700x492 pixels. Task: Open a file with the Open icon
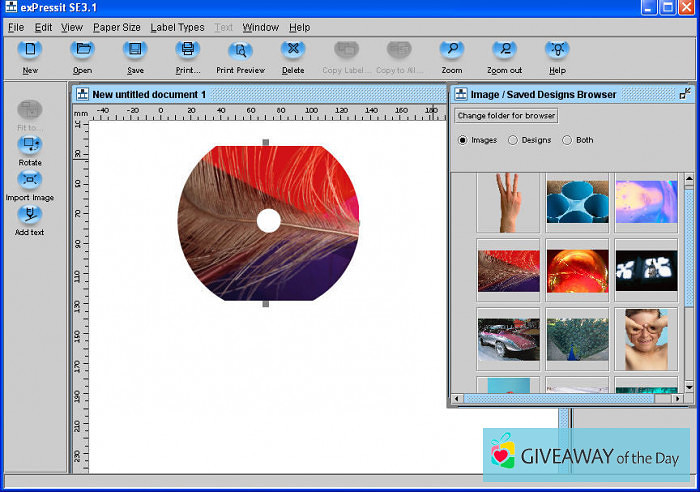coord(83,49)
